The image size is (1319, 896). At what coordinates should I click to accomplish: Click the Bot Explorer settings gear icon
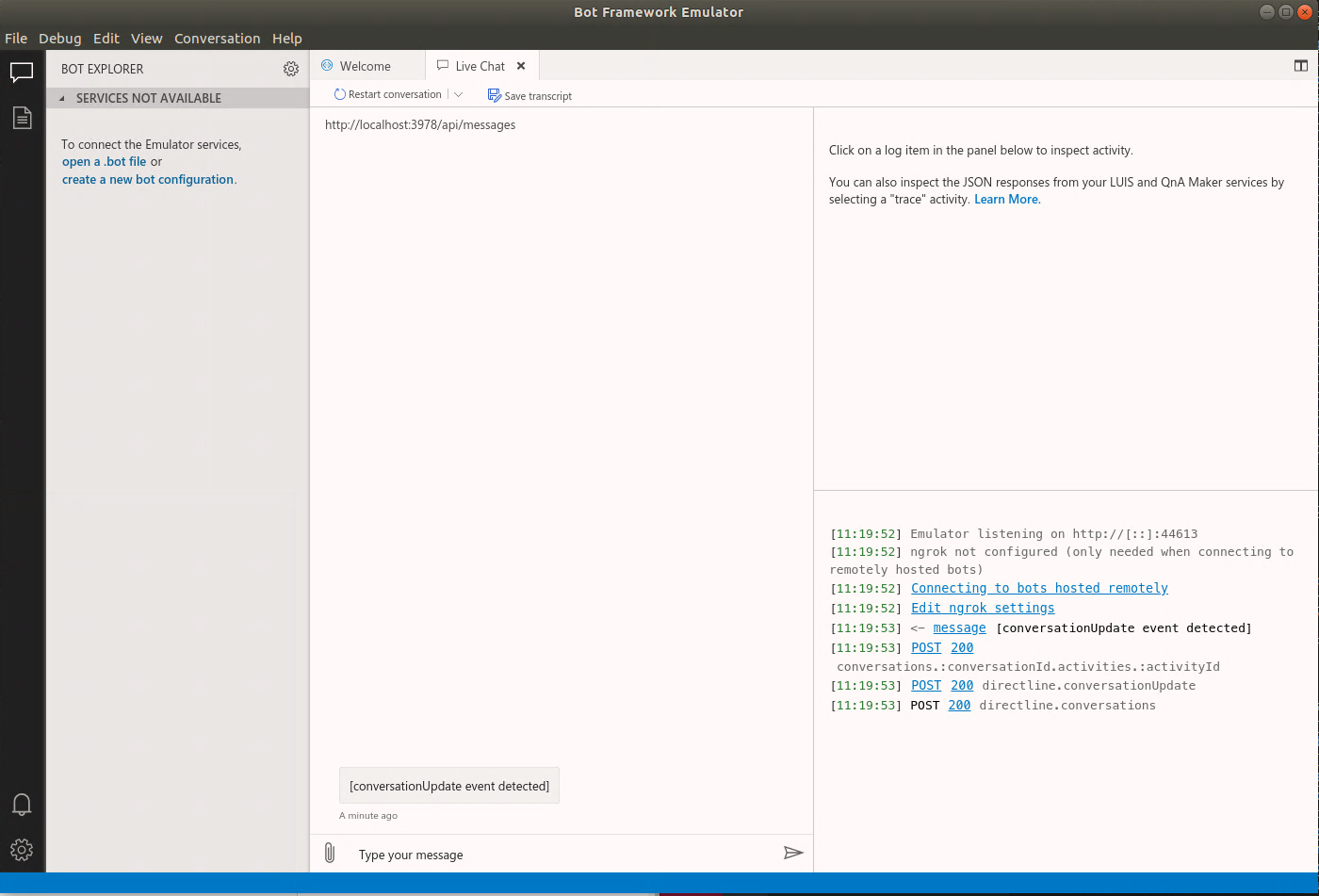tap(291, 69)
